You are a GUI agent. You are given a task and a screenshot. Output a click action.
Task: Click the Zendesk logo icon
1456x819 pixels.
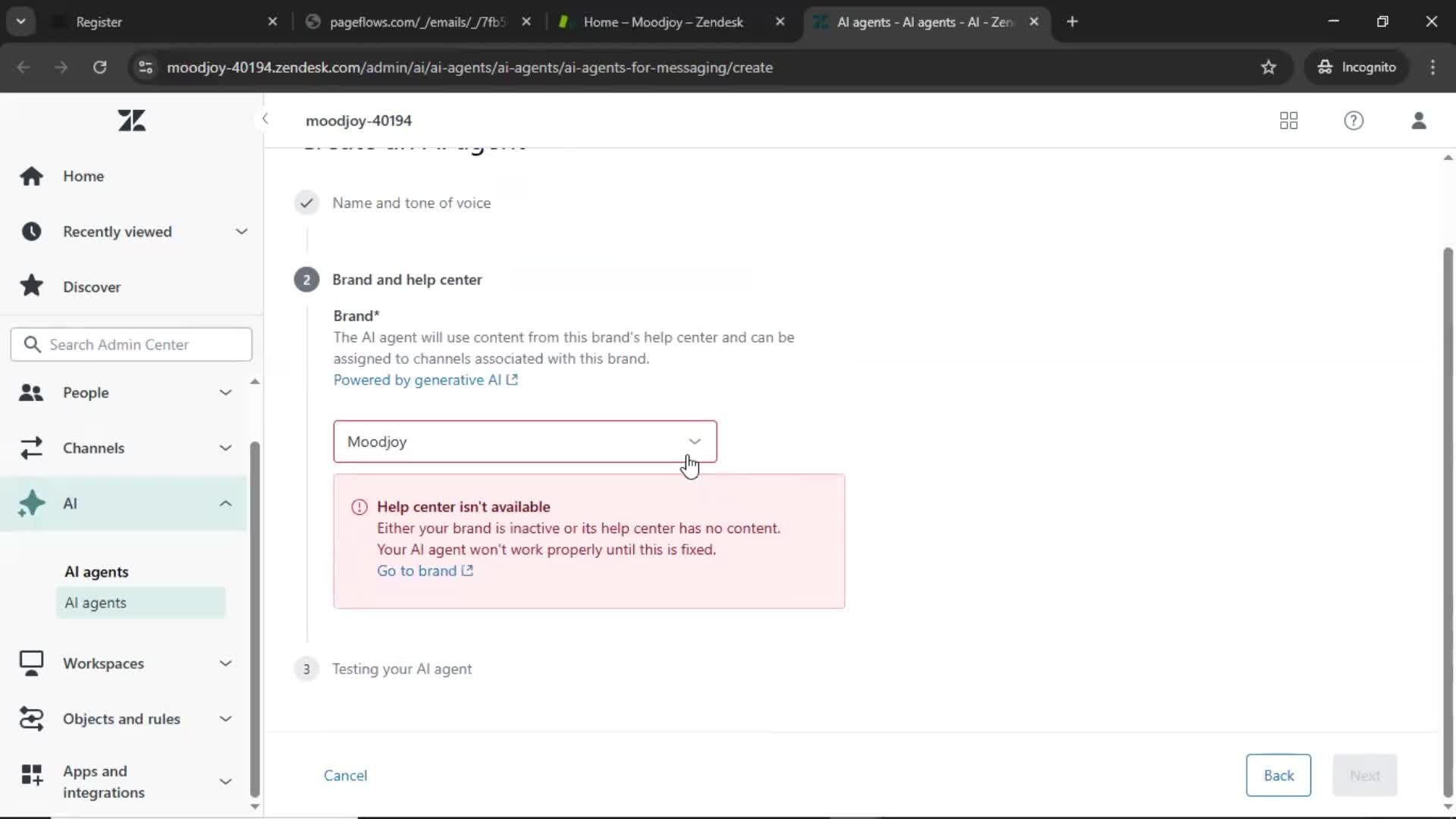132,120
